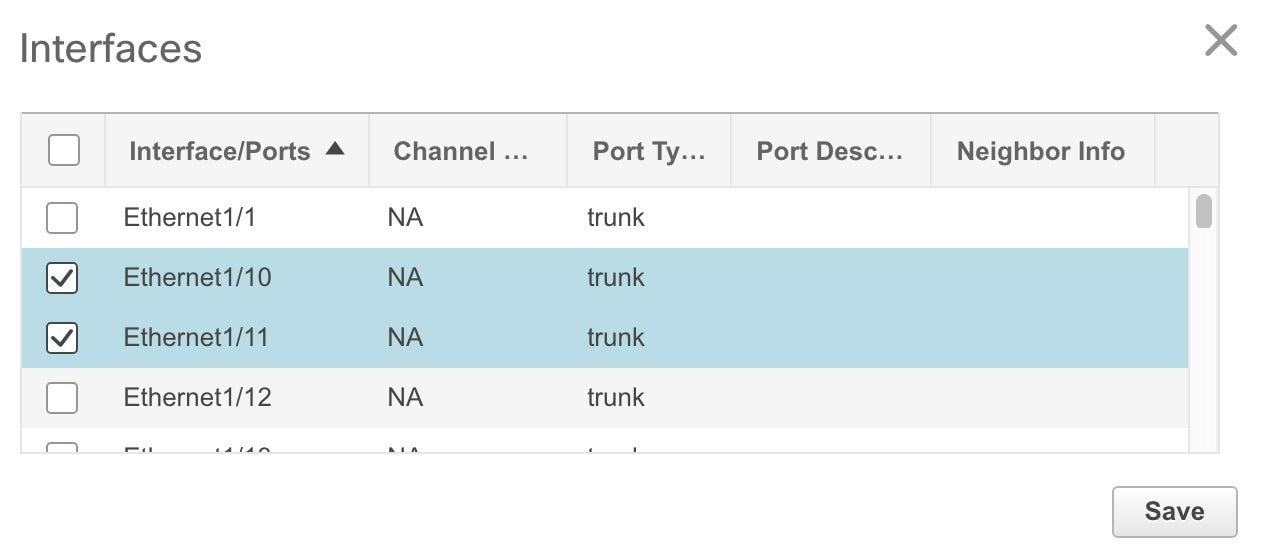The height and width of the screenshot is (548, 1266).
Task: Click the Port Type column header
Action: coord(649,151)
